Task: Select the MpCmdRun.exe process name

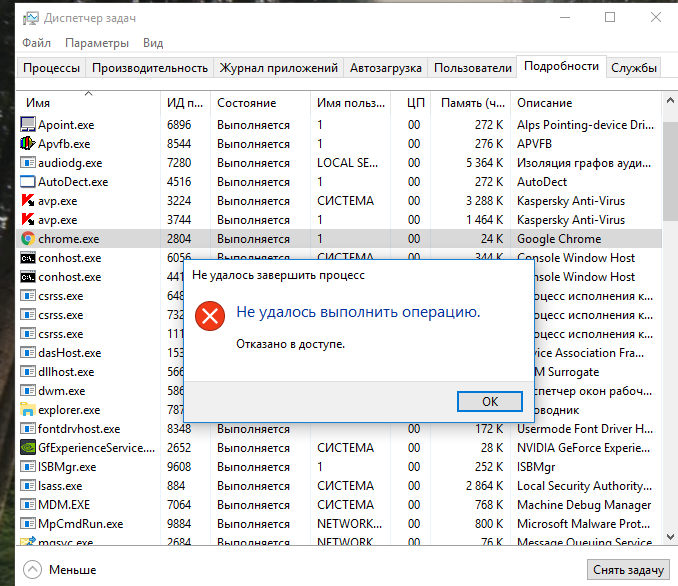Action: [80, 524]
